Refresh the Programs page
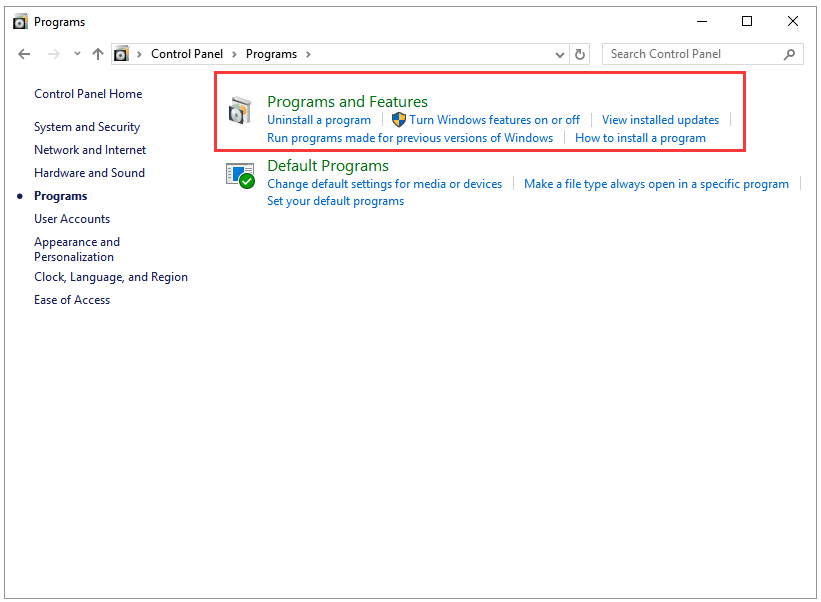 [x=580, y=54]
